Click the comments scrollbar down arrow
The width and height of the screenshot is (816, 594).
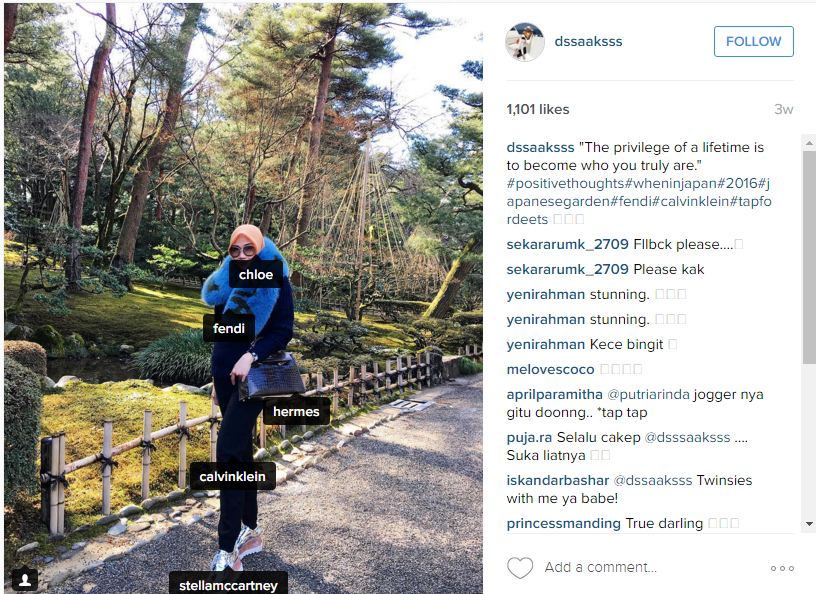click(809, 524)
